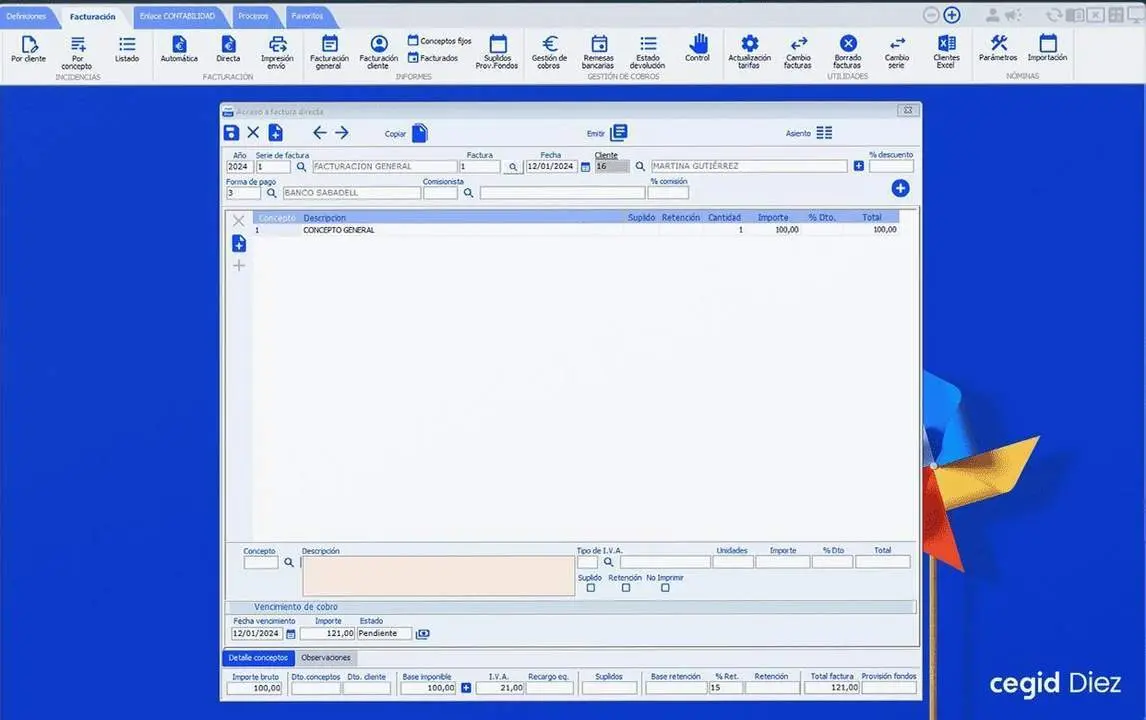Open Estado devolución
The image size is (1146, 720).
pyautogui.click(x=648, y=52)
